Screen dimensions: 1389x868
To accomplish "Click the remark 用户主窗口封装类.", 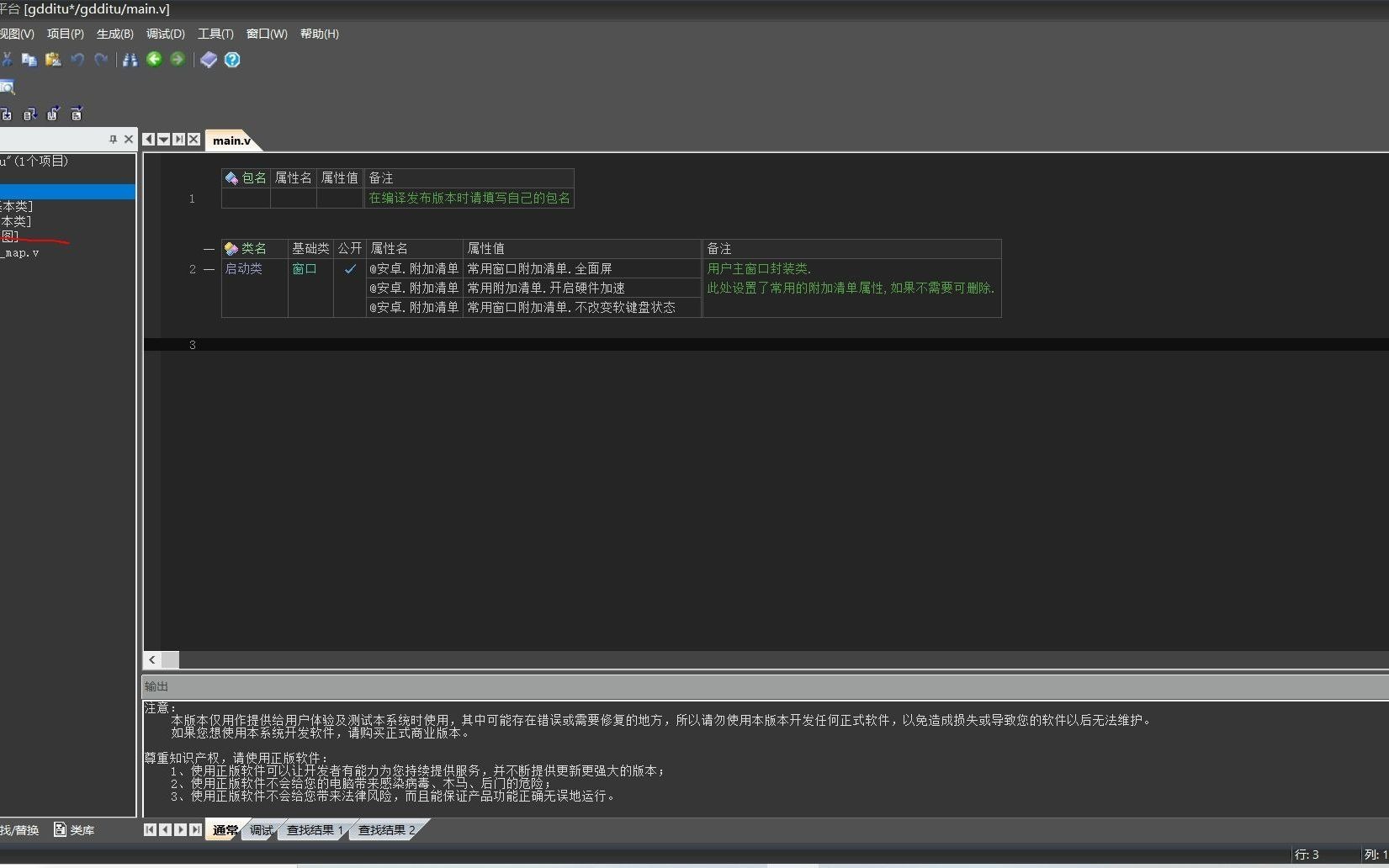I will [759, 268].
